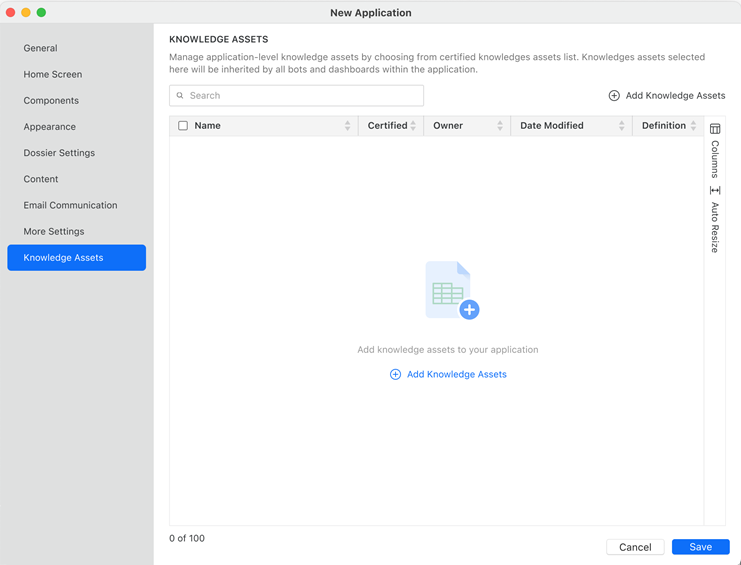The width and height of the screenshot is (741, 565).
Task: Sort by Owner column arrows
Action: (499, 126)
